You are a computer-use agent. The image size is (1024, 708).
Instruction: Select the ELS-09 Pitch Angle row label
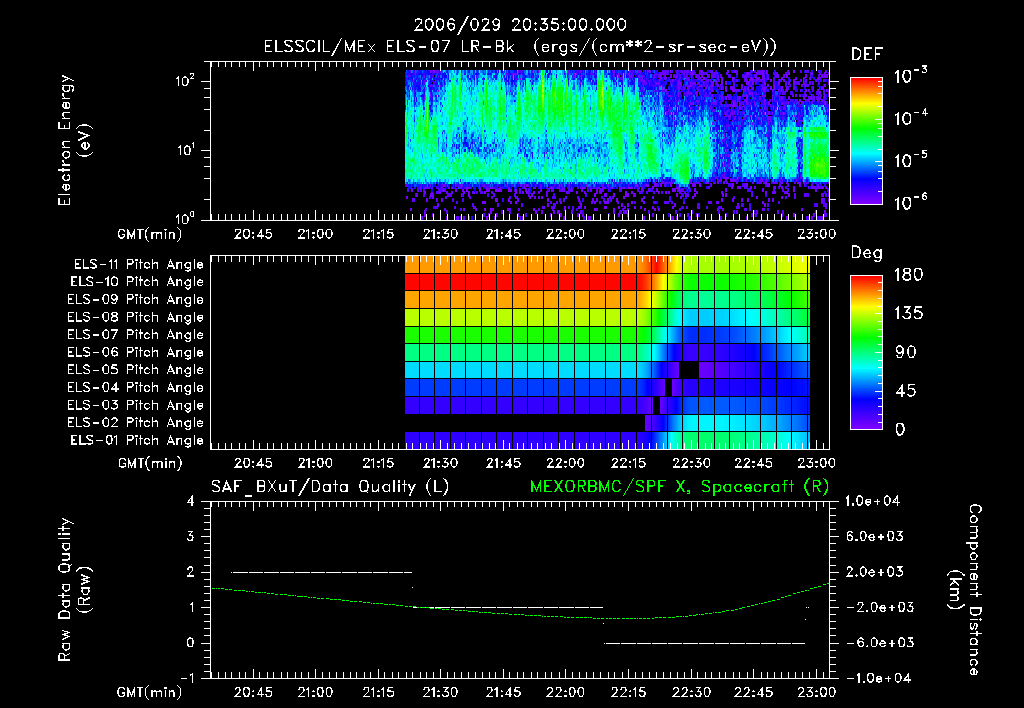[x=136, y=300]
